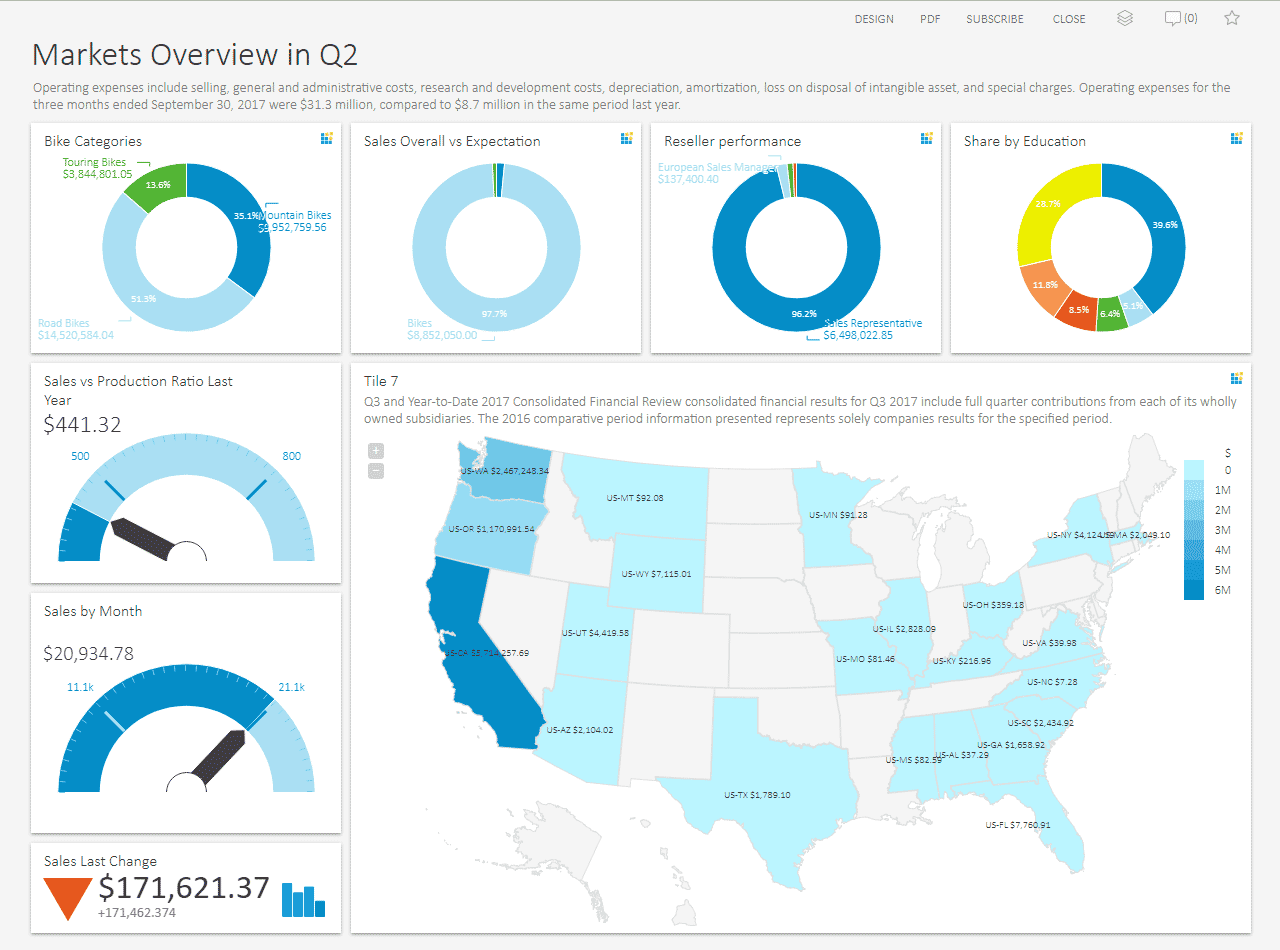The height and width of the screenshot is (950, 1280).
Task: Click Sales Overall vs Expectation grid icon
Action: 626,138
